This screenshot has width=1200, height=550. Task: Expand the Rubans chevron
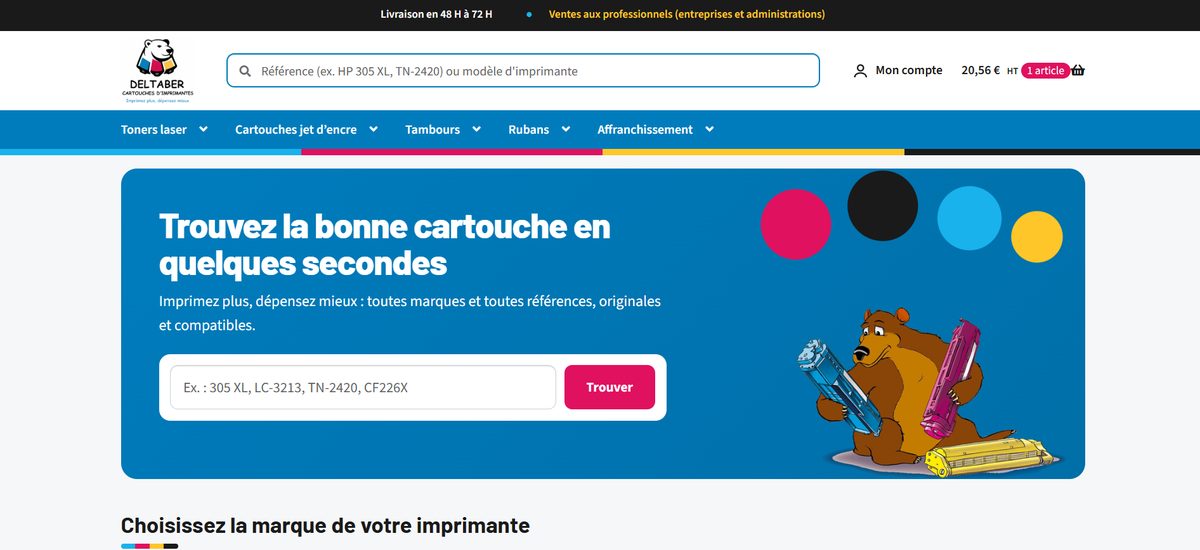[x=565, y=129]
